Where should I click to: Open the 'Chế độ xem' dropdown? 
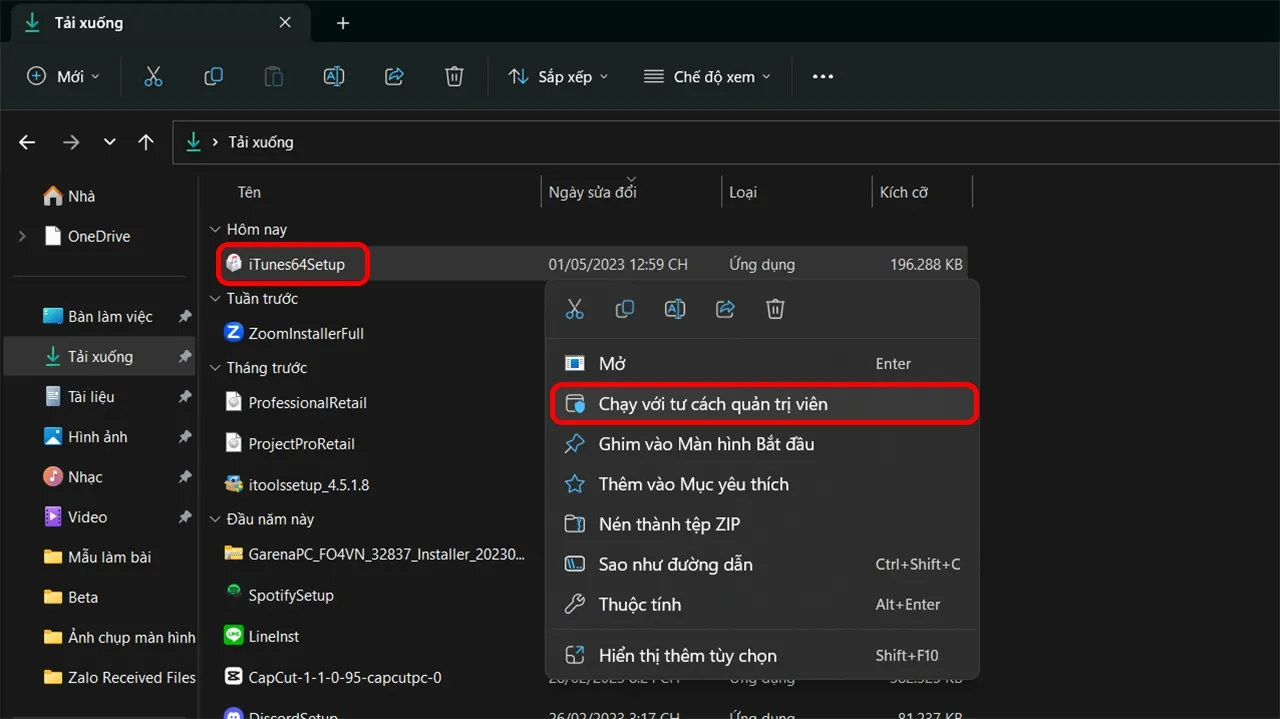point(707,75)
